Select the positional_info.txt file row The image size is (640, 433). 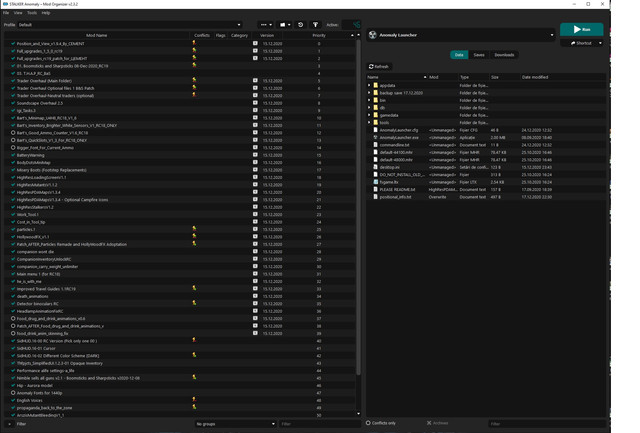(486, 197)
